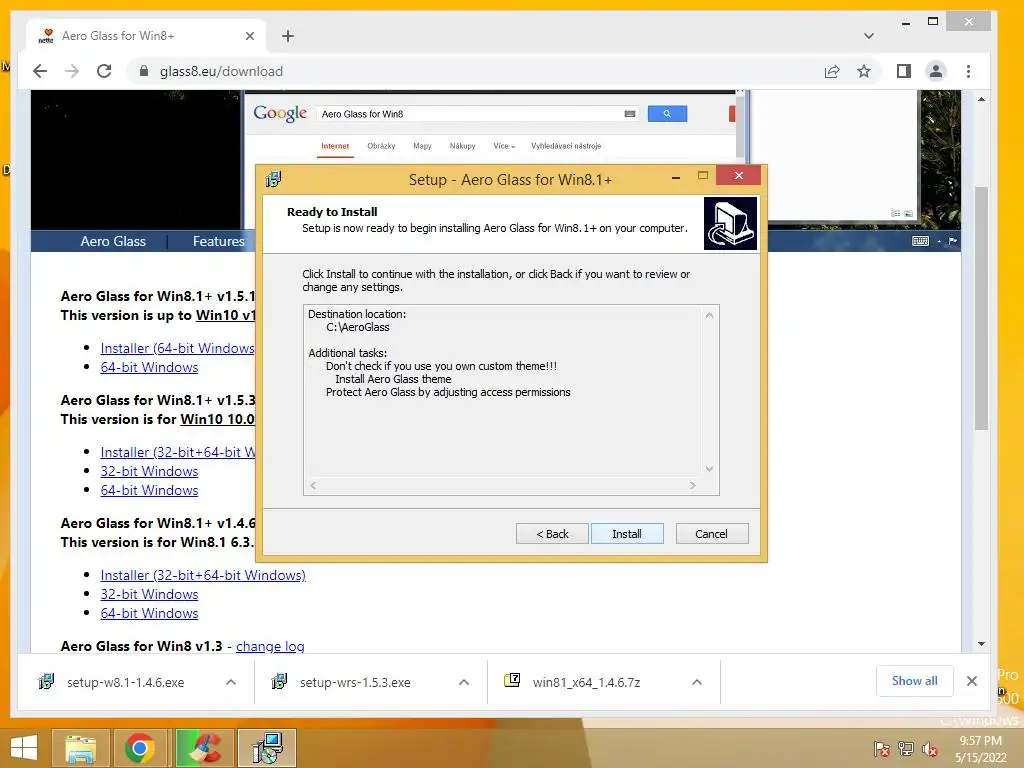Open the Chrome profile avatar
The image size is (1024, 768).
(x=936, y=71)
